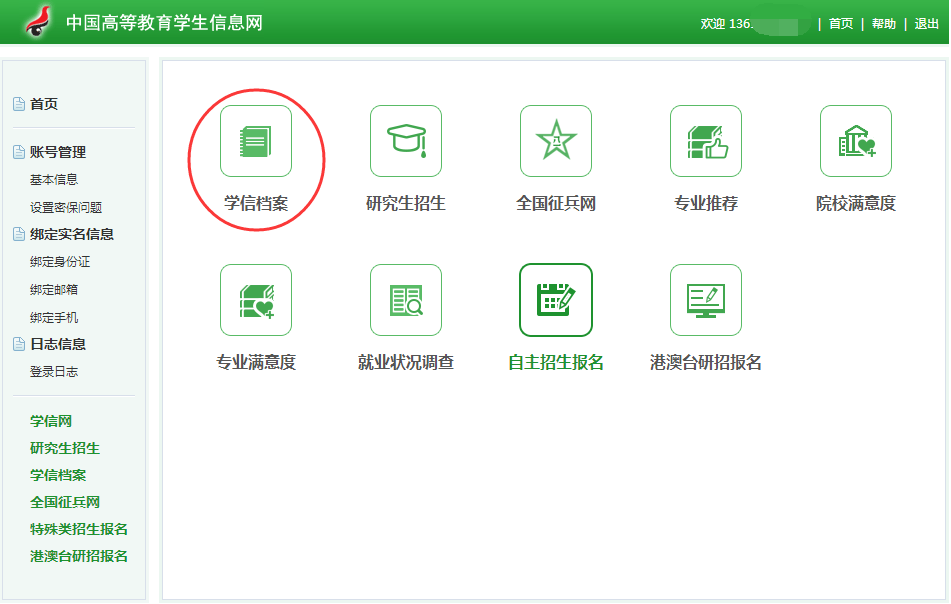The image size is (951, 604).
Task: Open 绑定手机 in the sidebar
Action: (x=54, y=318)
